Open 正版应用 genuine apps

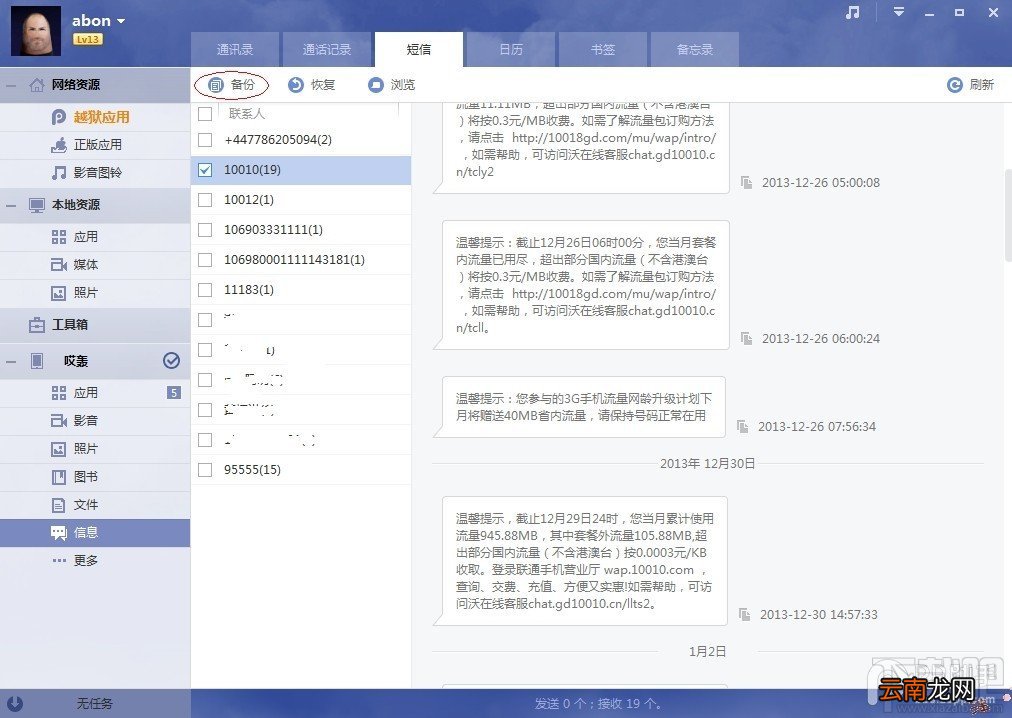coord(95,145)
